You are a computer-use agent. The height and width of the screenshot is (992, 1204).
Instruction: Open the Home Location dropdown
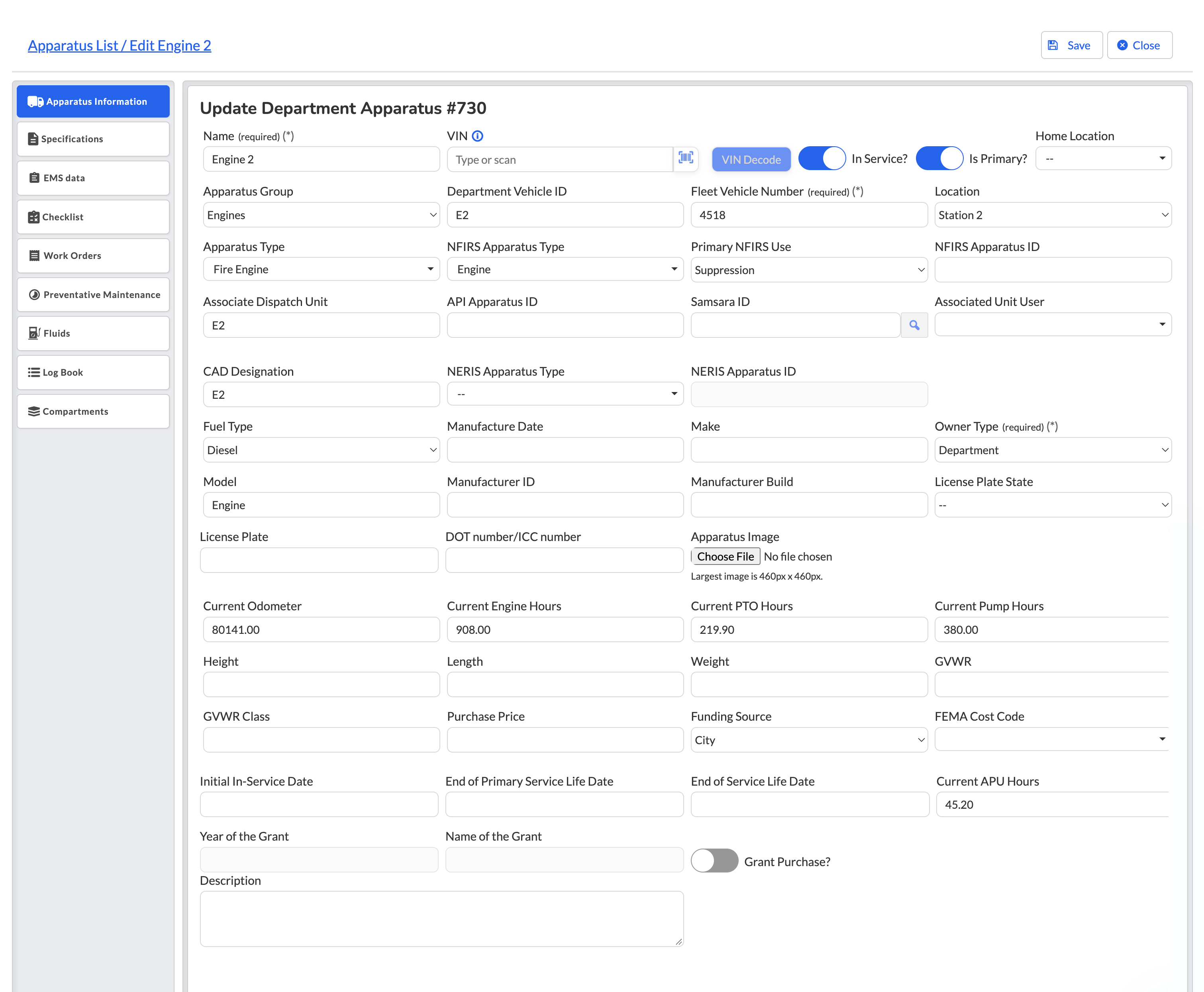point(1104,158)
